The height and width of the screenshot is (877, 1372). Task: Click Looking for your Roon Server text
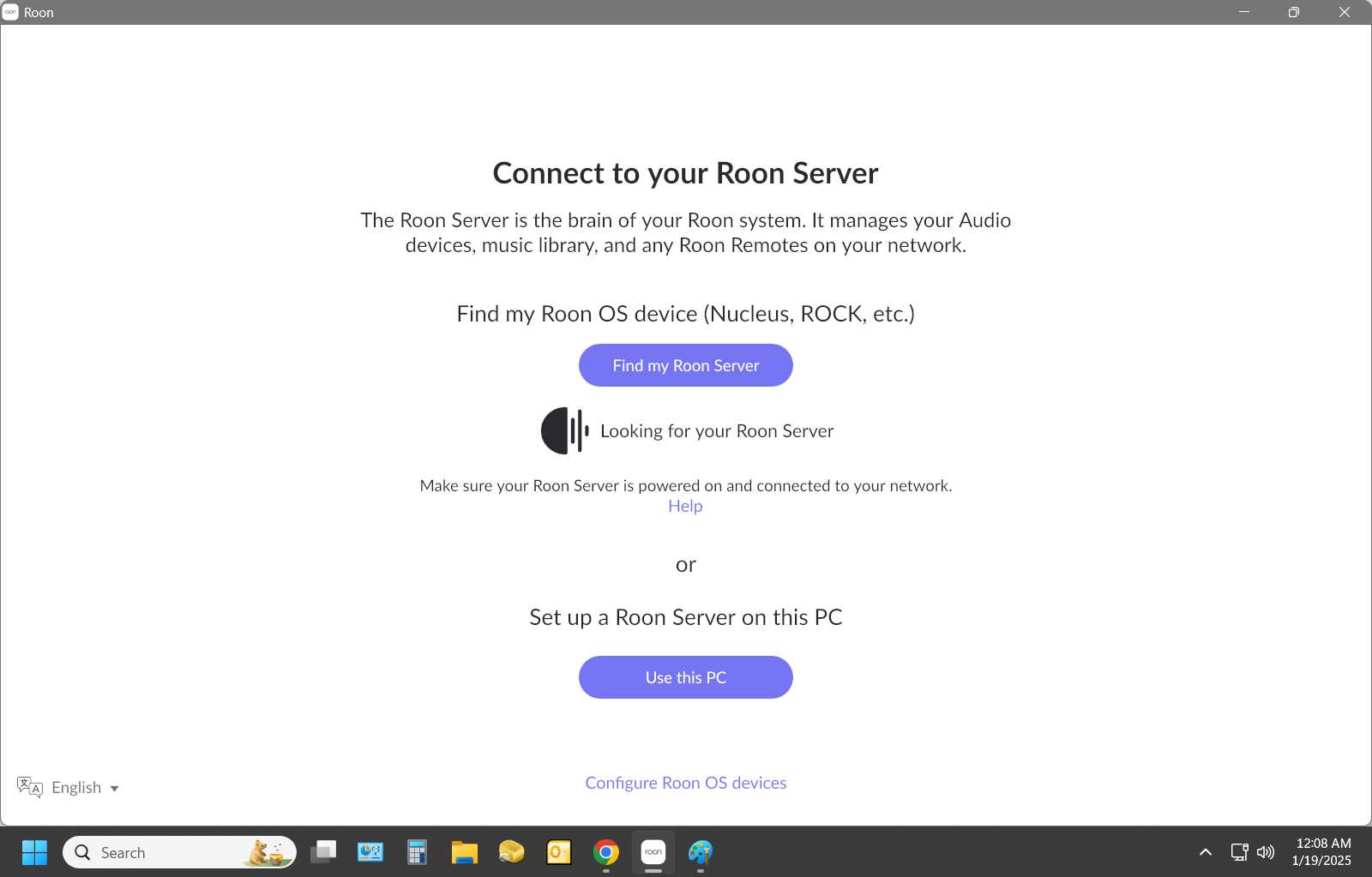(x=717, y=431)
